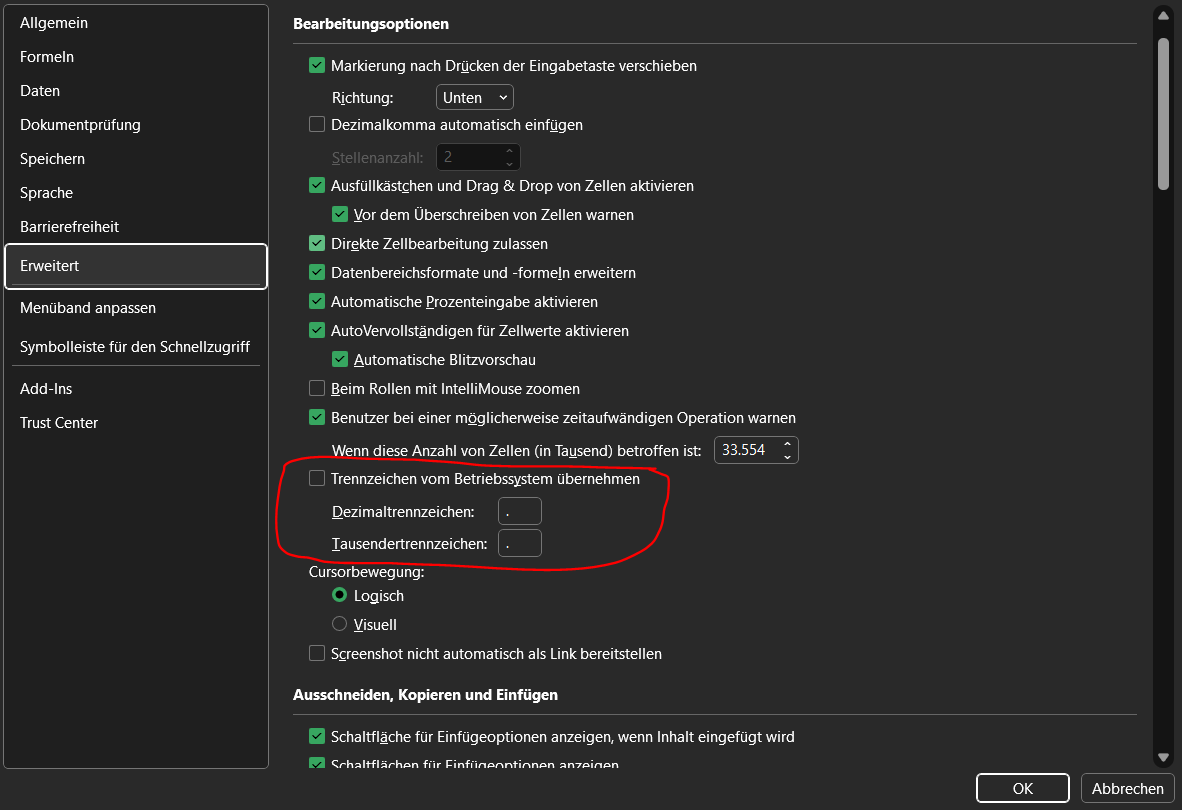The width and height of the screenshot is (1182, 810).
Task: Open Menüband anpassen settings
Action: click(x=87, y=307)
